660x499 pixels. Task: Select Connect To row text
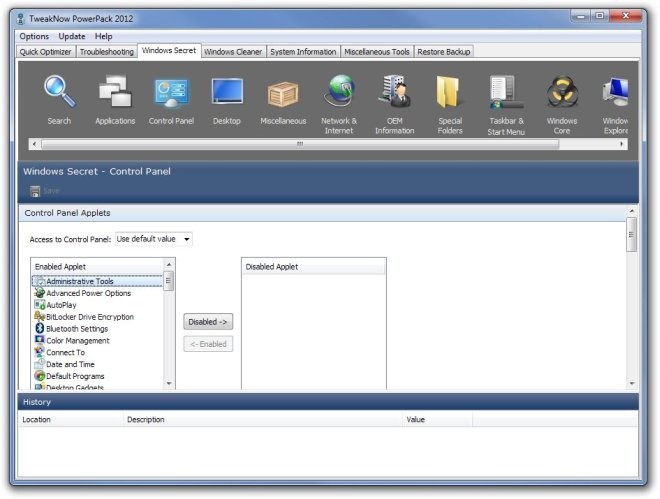65,352
